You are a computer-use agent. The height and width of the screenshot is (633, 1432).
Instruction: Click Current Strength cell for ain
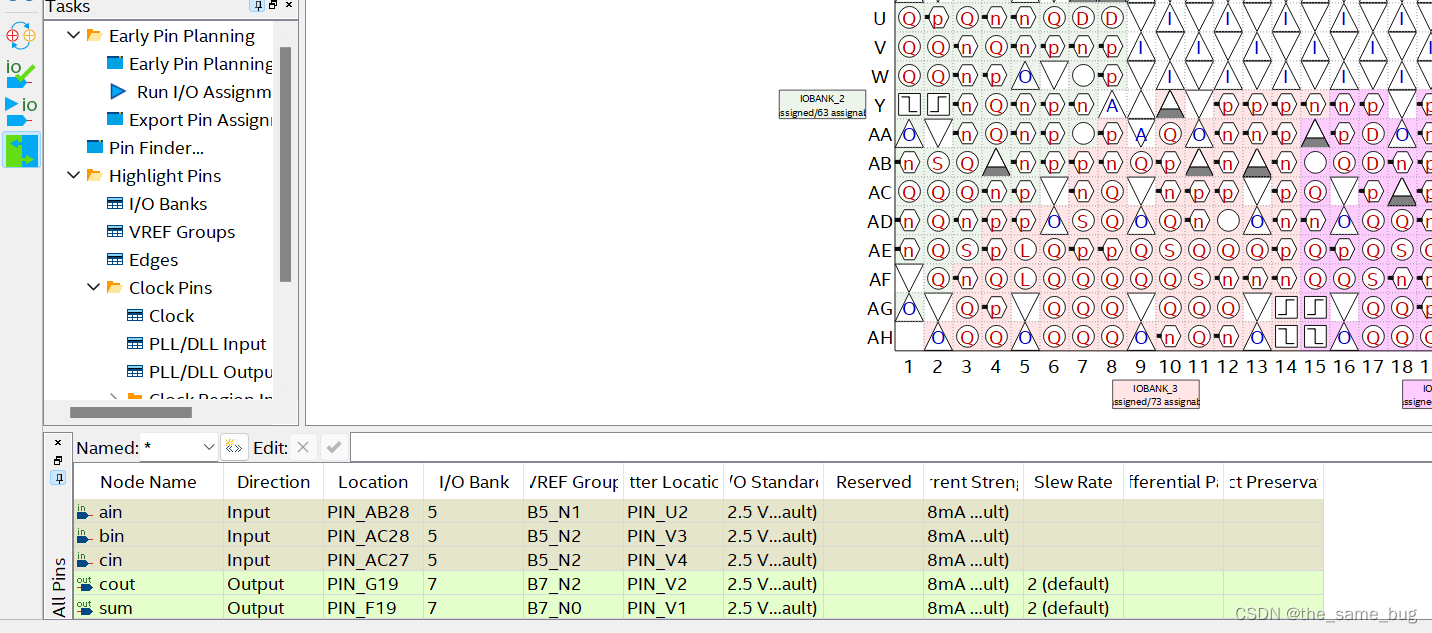973,511
